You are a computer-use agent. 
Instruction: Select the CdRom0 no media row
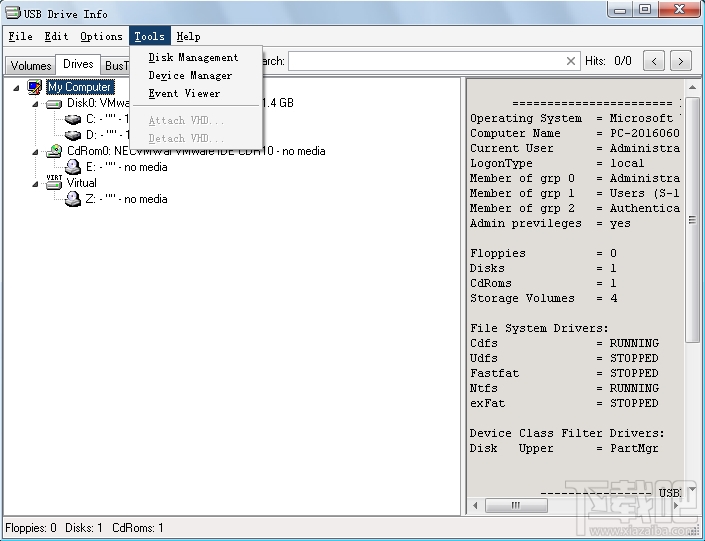tap(196, 151)
